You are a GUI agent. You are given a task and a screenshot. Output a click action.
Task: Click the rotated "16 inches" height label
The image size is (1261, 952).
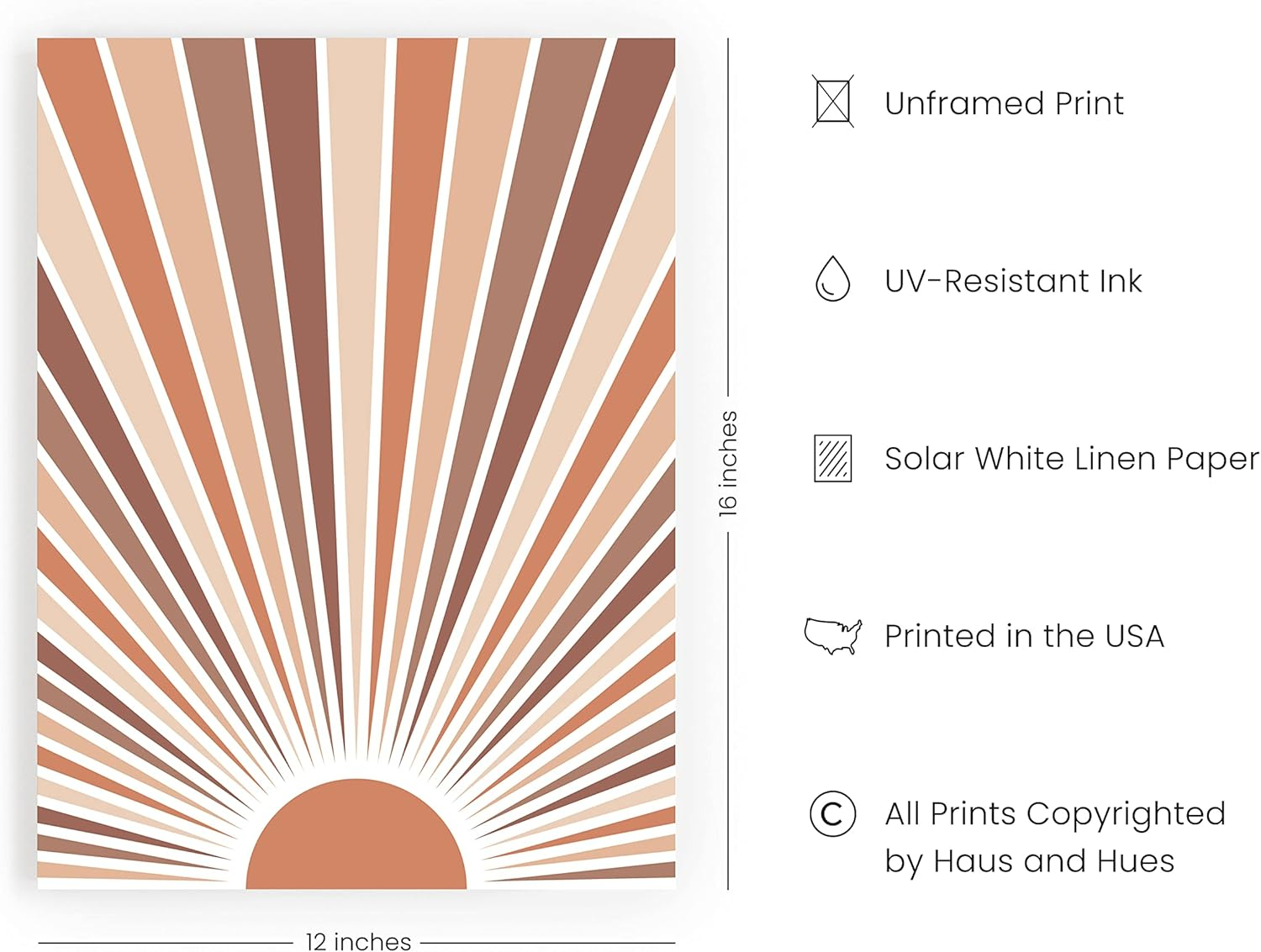coord(728,463)
